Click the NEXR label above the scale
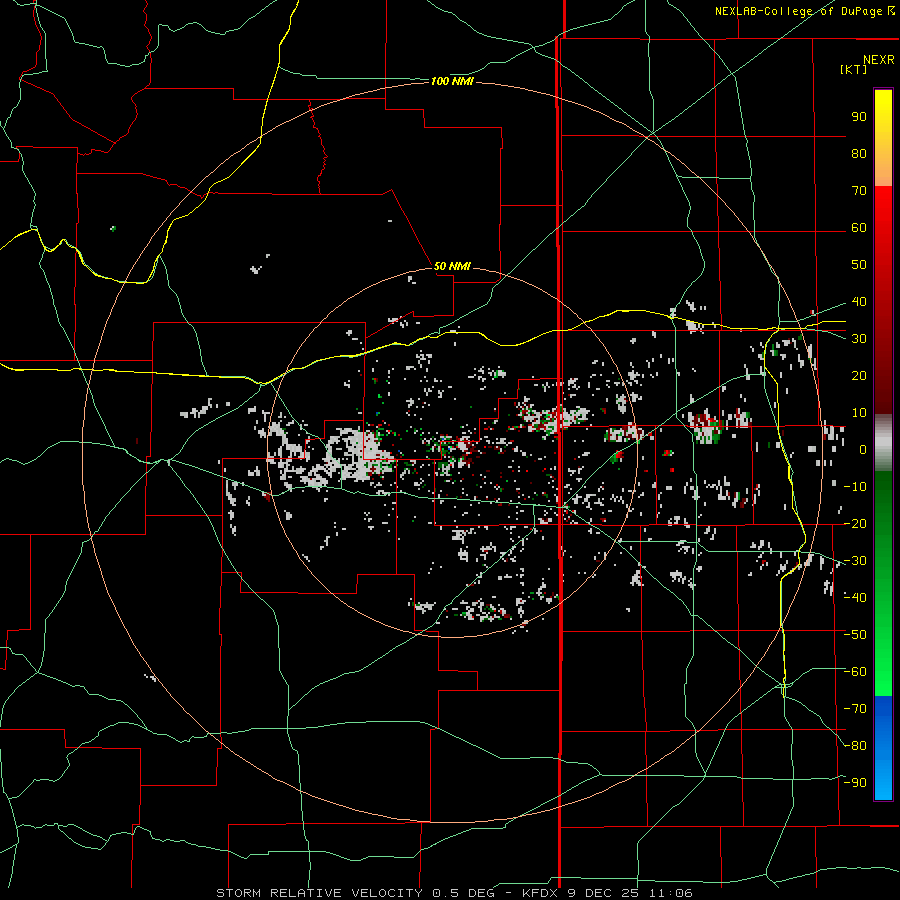Screen dimensions: 900x900 (878, 60)
